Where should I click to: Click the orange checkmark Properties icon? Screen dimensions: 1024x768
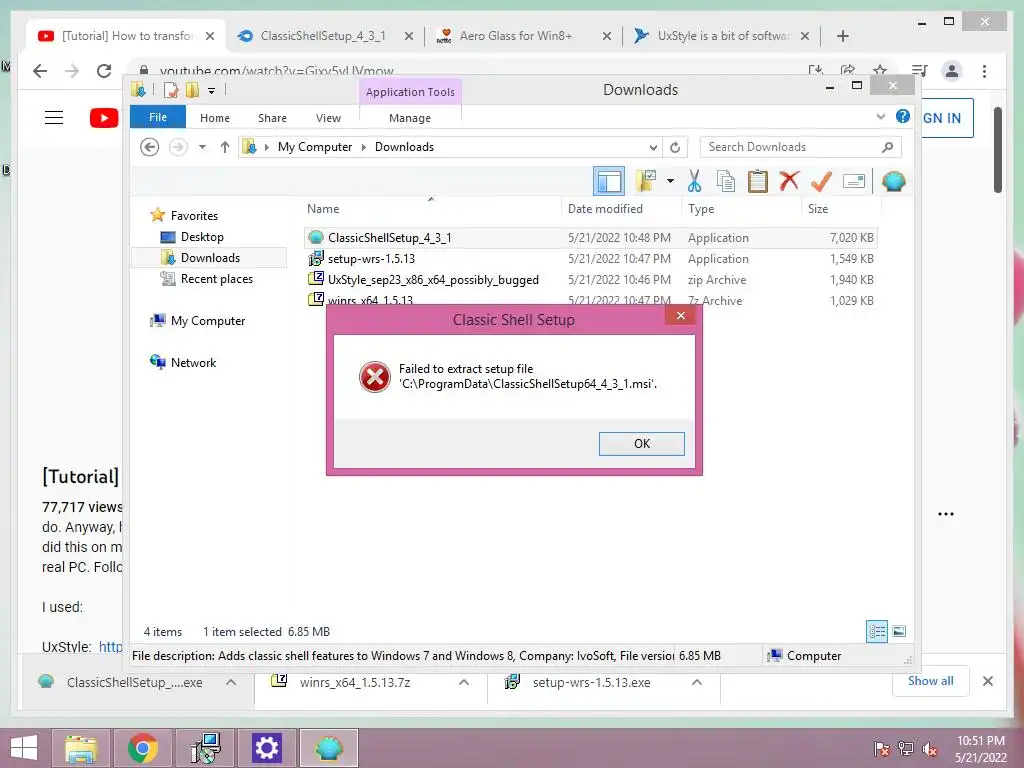coord(821,181)
